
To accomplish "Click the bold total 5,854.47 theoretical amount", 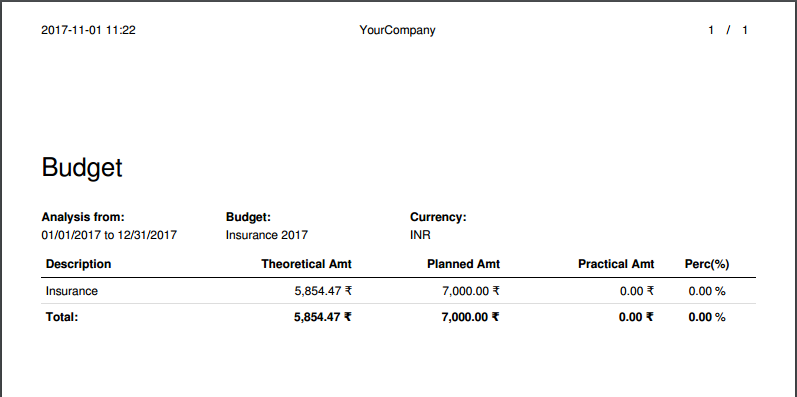I will (323, 317).
